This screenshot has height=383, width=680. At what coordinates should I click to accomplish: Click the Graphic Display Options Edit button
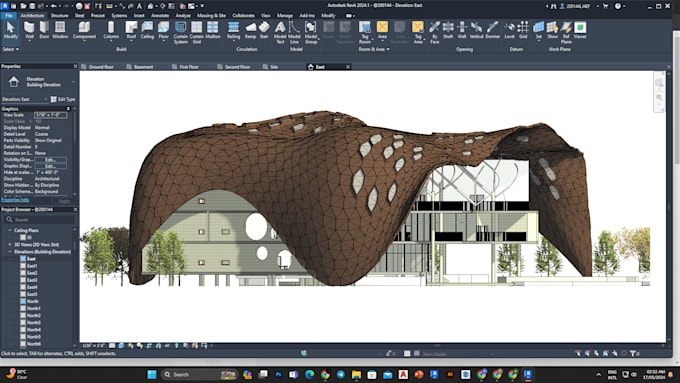pos(50,166)
